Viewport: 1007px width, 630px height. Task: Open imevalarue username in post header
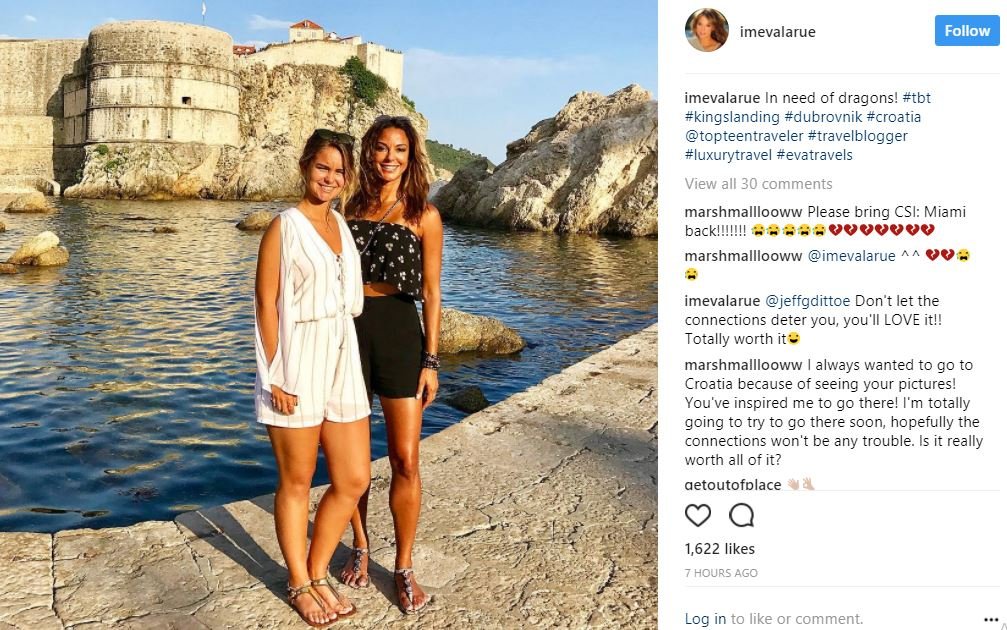[x=777, y=32]
